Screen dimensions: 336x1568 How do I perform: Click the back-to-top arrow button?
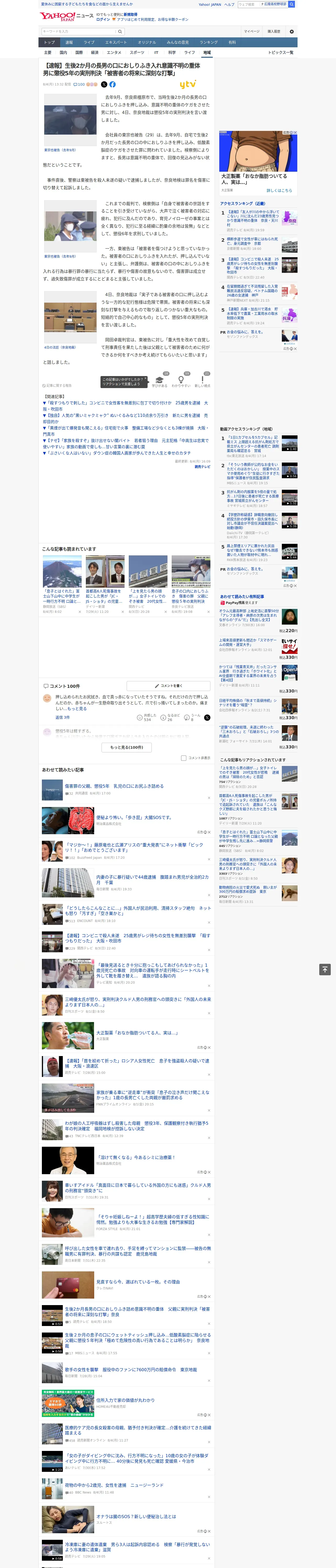[325, 969]
